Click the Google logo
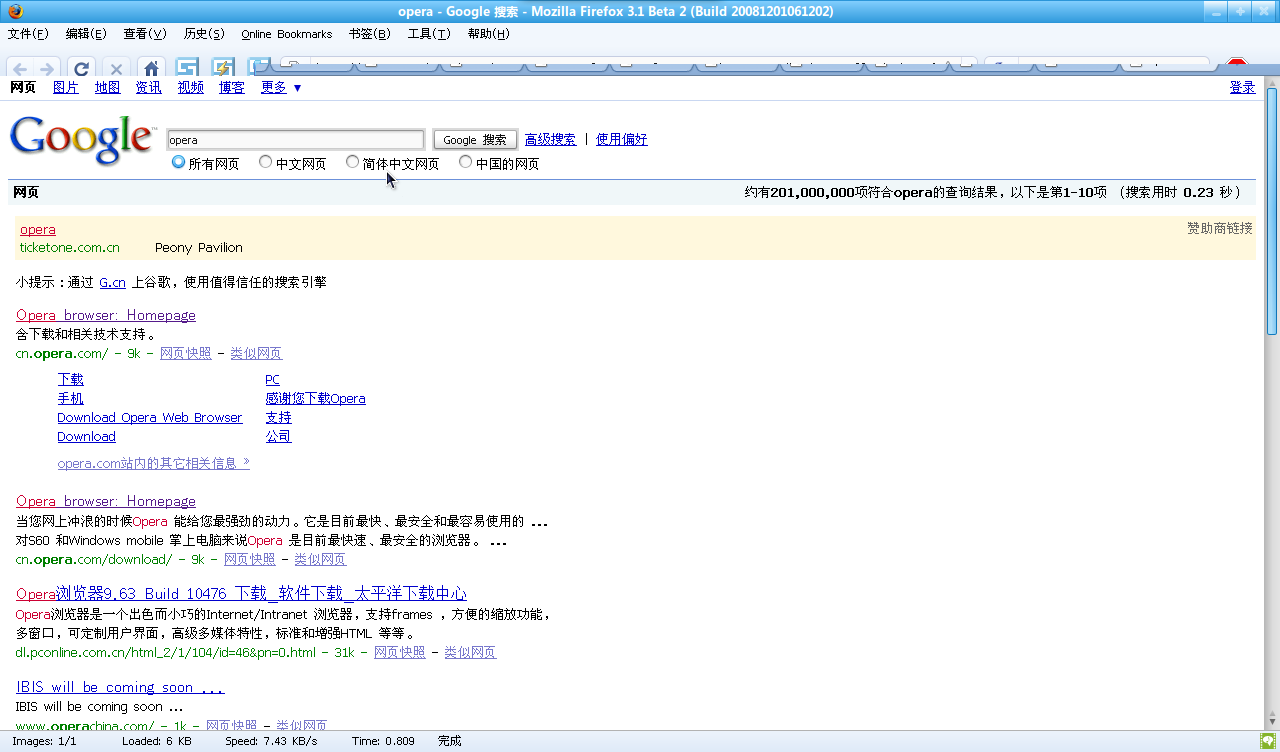The image size is (1280, 752). pyautogui.click(x=83, y=139)
